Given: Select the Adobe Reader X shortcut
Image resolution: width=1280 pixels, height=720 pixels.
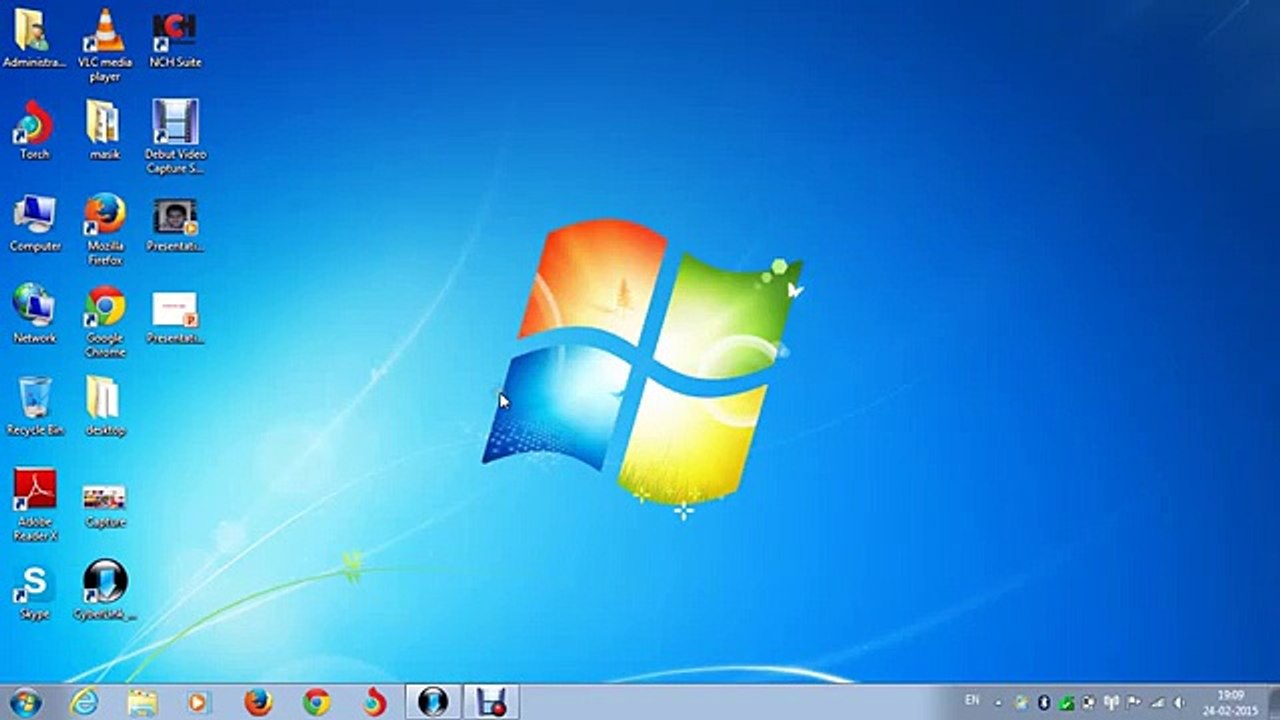Looking at the screenshot, I should (35, 505).
